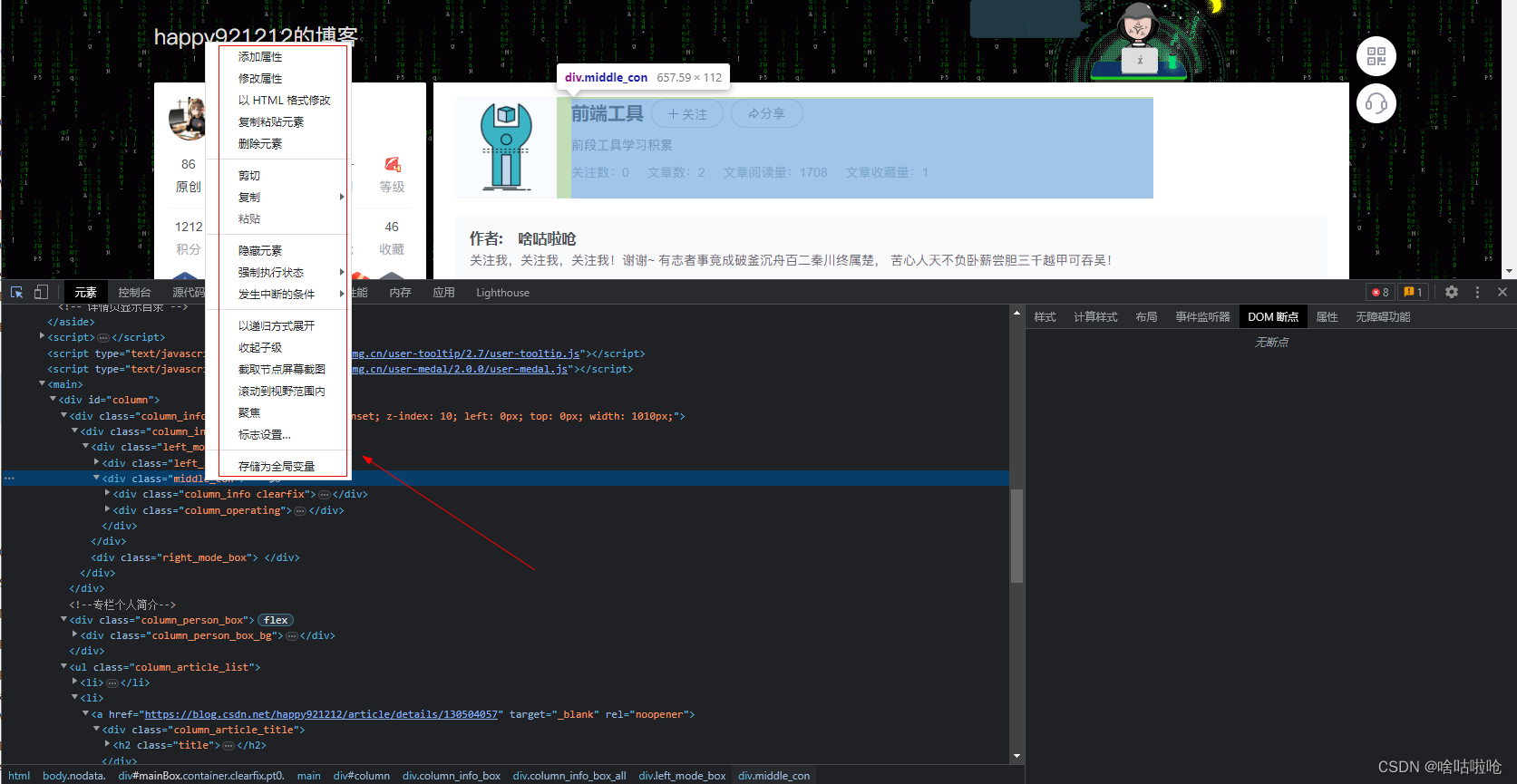Screen dimensions: 1517x784
Task: Select div.middle_con in the breadcrumb bar
Action: pyautogui.click(x=773, y=776)
